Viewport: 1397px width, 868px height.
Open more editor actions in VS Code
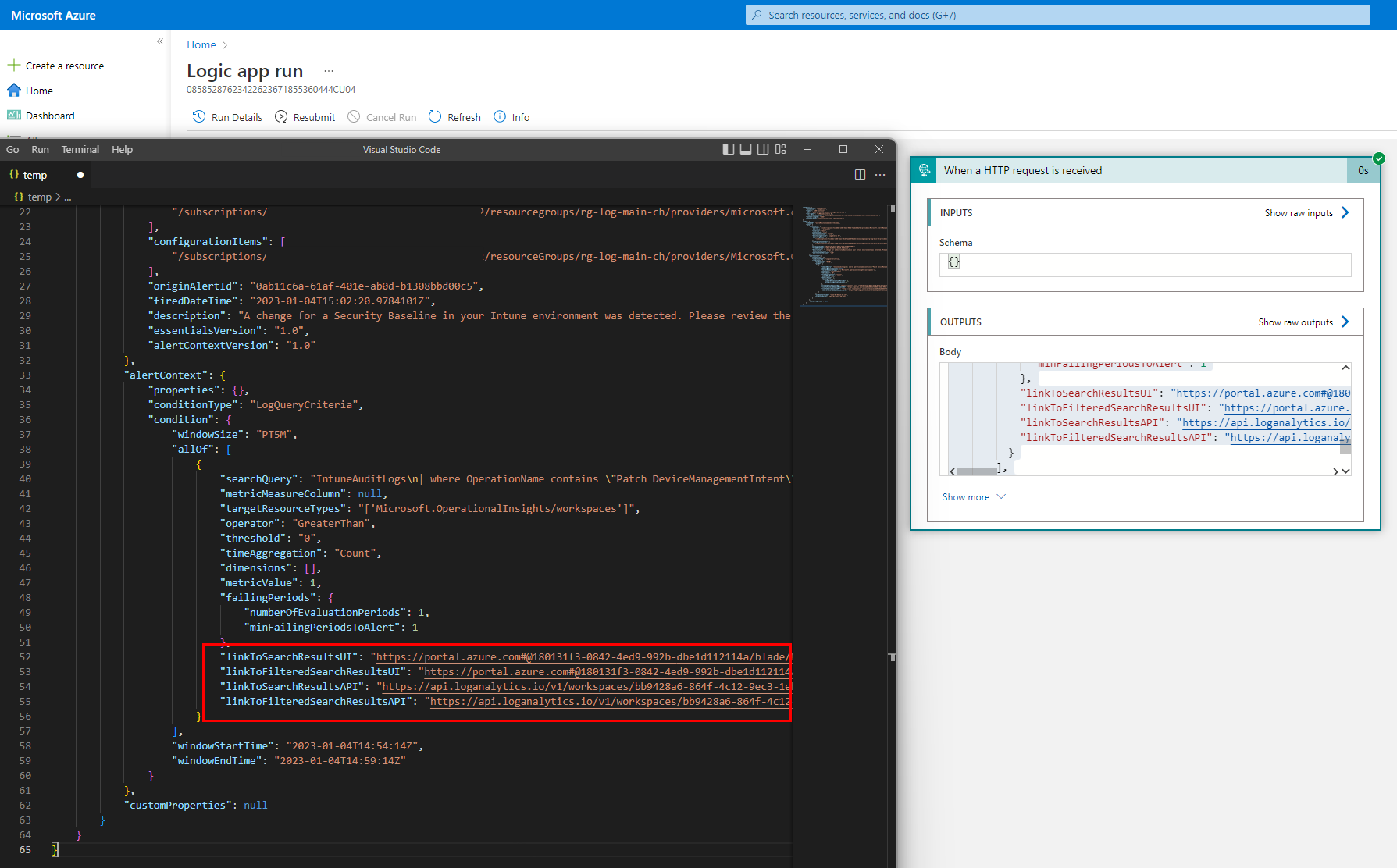coord(880,174)
